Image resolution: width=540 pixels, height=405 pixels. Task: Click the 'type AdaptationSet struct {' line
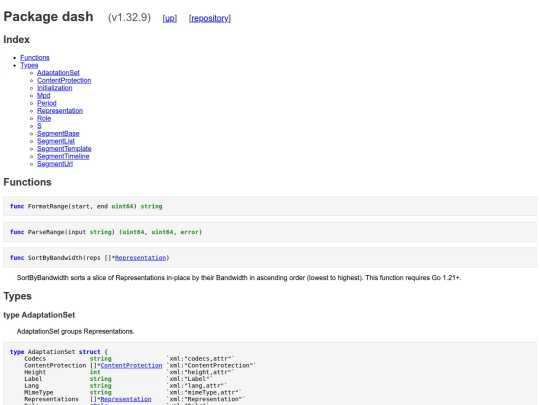(x=59, y=352)
